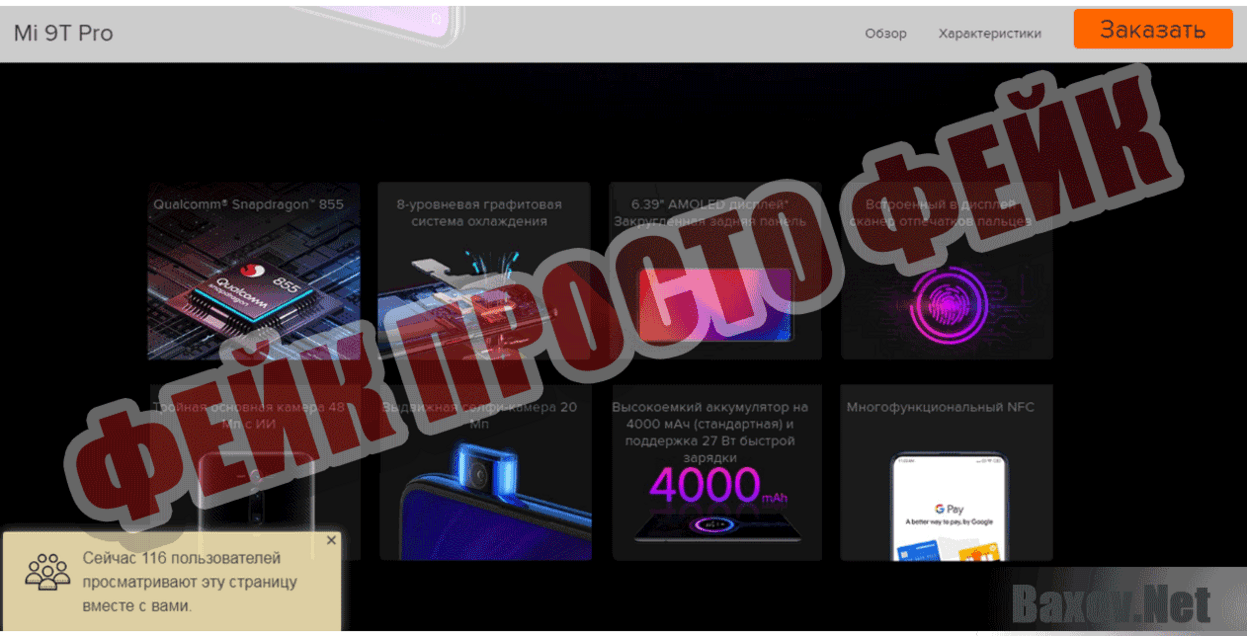Open the Обзор navigation item
Image resolution: width=1247 pixels, height=636 pixels.
point(885,32)
